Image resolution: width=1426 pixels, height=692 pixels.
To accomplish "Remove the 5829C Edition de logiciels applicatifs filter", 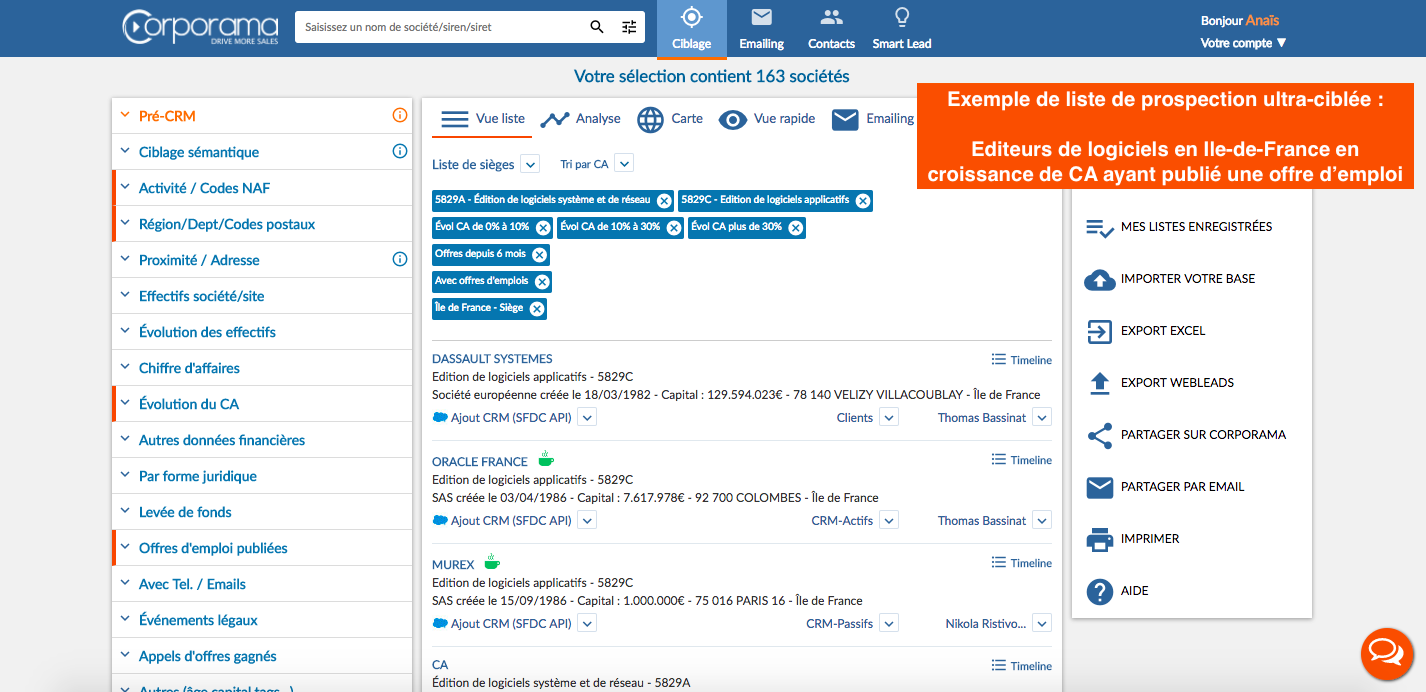I will click(x=863, y=201).
